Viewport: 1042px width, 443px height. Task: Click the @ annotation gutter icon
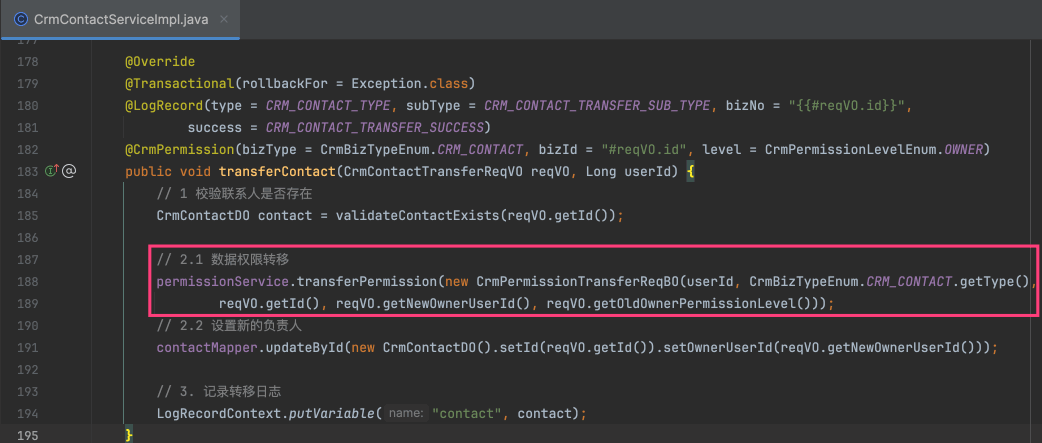click(x=70, y=171)
